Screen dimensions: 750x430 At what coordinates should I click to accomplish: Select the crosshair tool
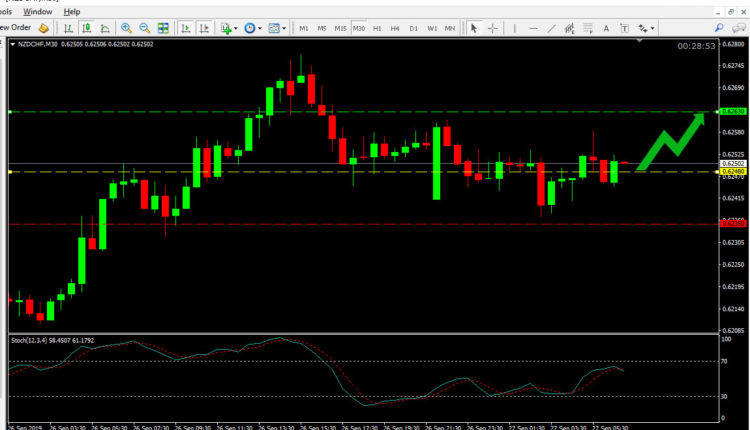[x=492, y=28]
